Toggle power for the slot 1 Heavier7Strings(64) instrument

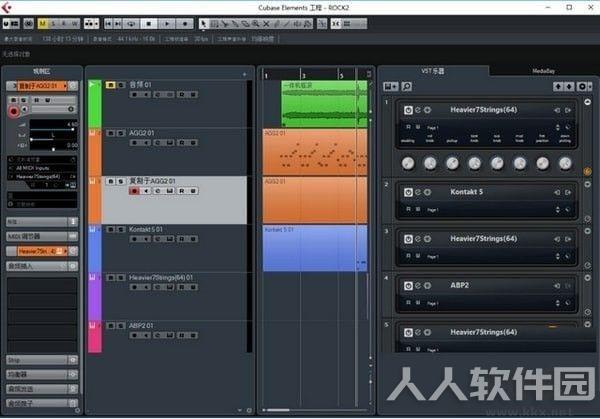coord(408,110)
